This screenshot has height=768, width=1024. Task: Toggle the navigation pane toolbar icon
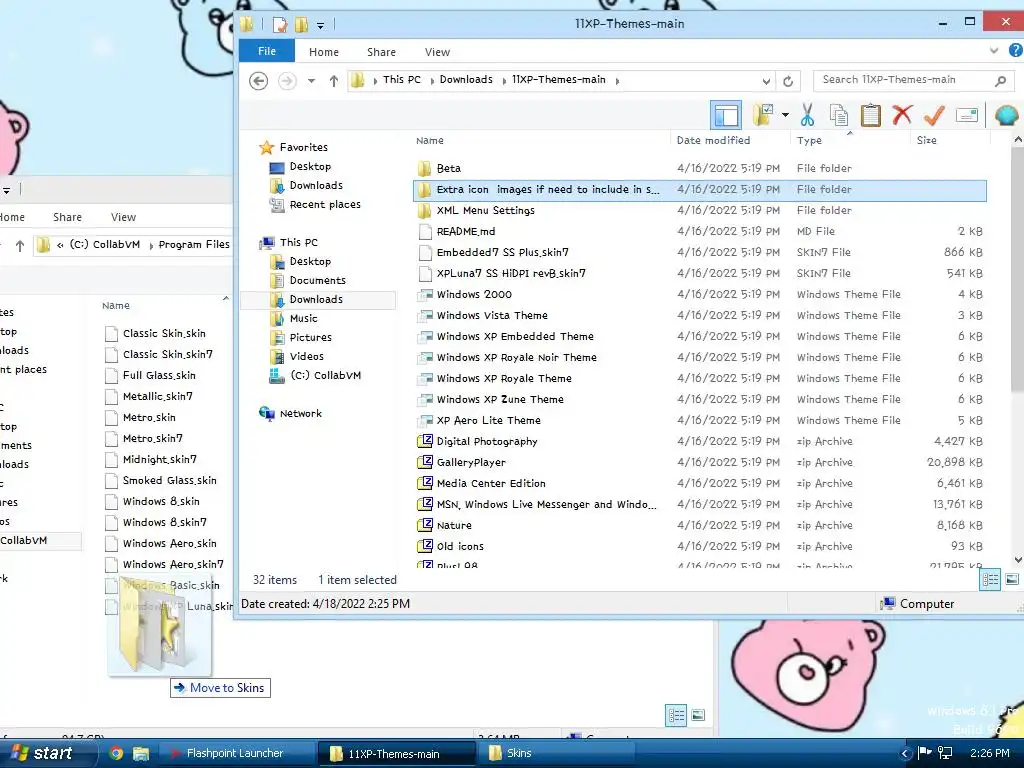coord(726,116)
